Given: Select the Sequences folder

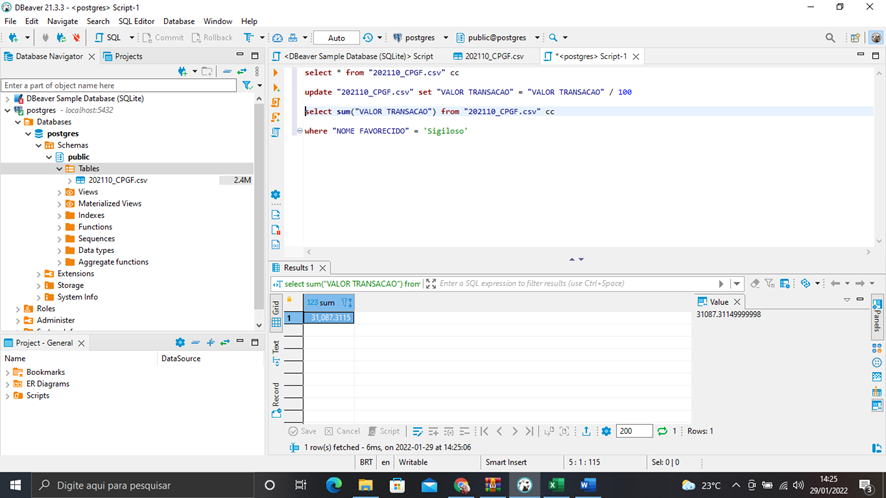Looking at the screenshot, I should pyautogui.click(x=96, y=239).
